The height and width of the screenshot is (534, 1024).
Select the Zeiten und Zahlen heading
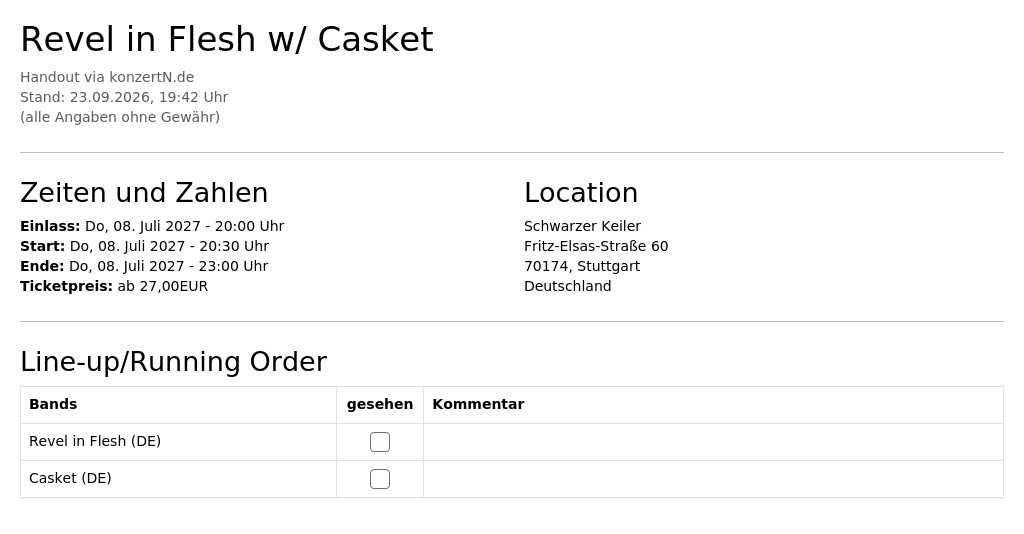(x=144, y=193)
